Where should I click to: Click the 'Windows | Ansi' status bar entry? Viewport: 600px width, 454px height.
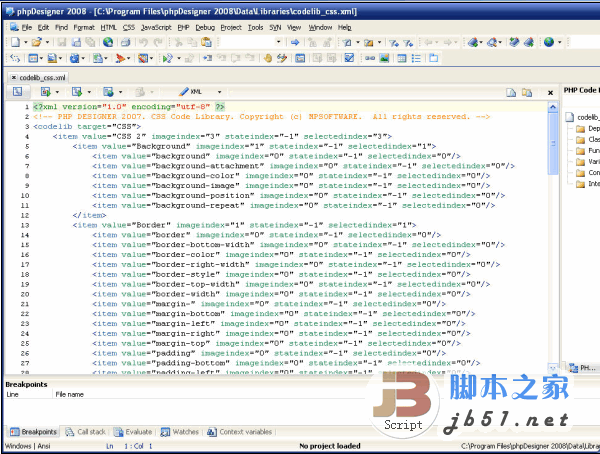pos(28,446)
